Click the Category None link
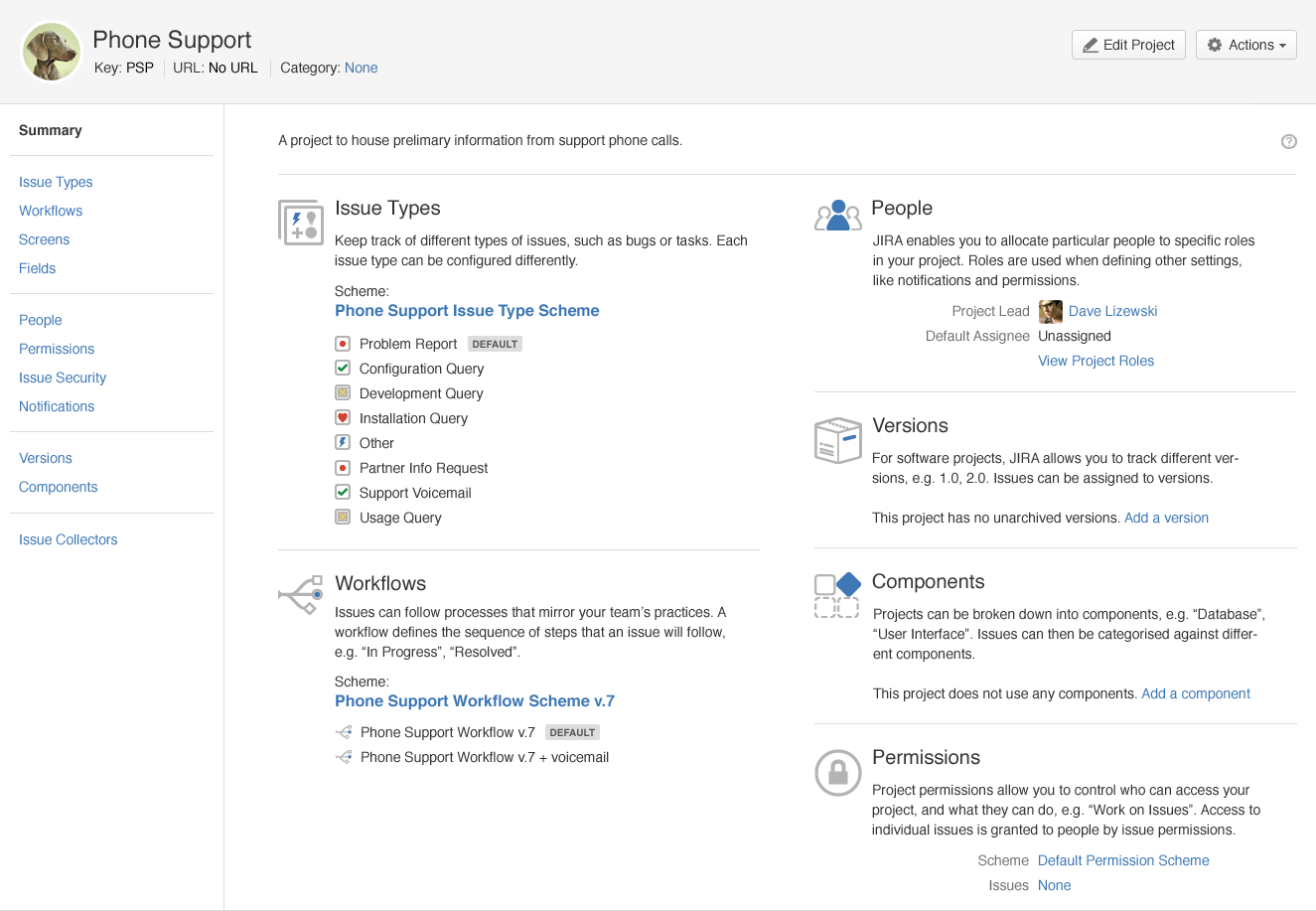The width and height of the screenshot is (1316, 911). [362, 68]
